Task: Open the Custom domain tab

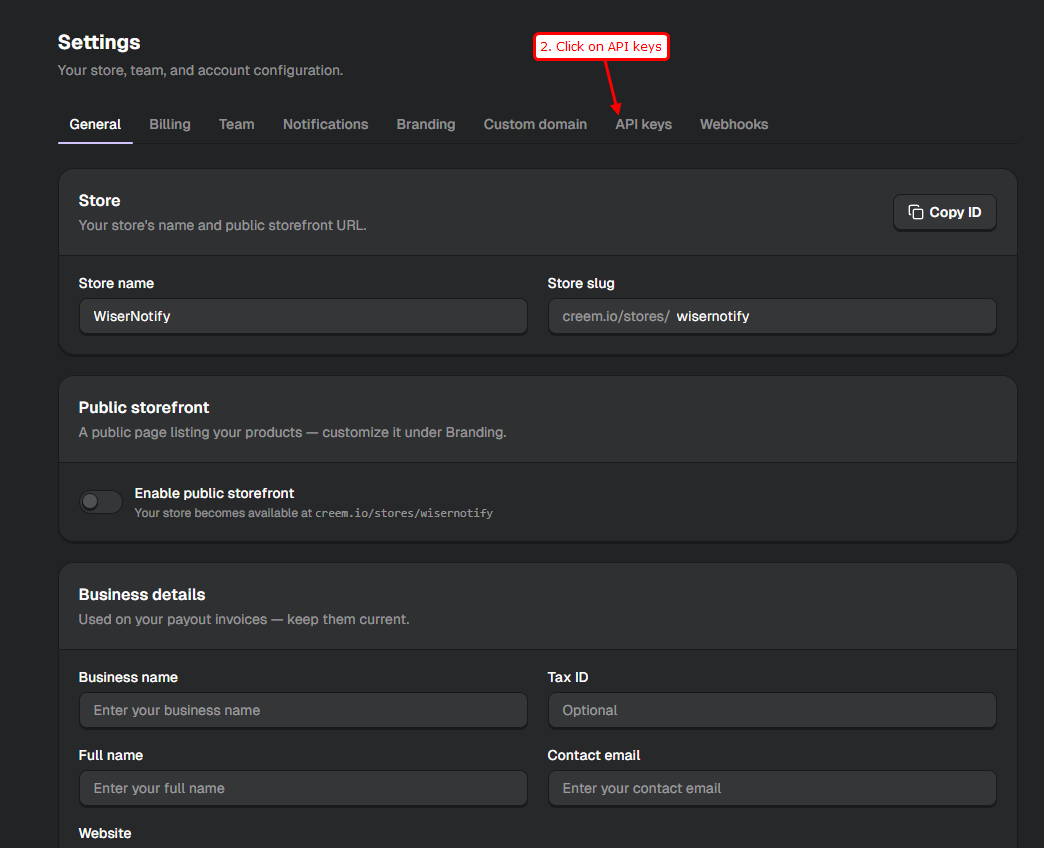Action: coord(535,124)
